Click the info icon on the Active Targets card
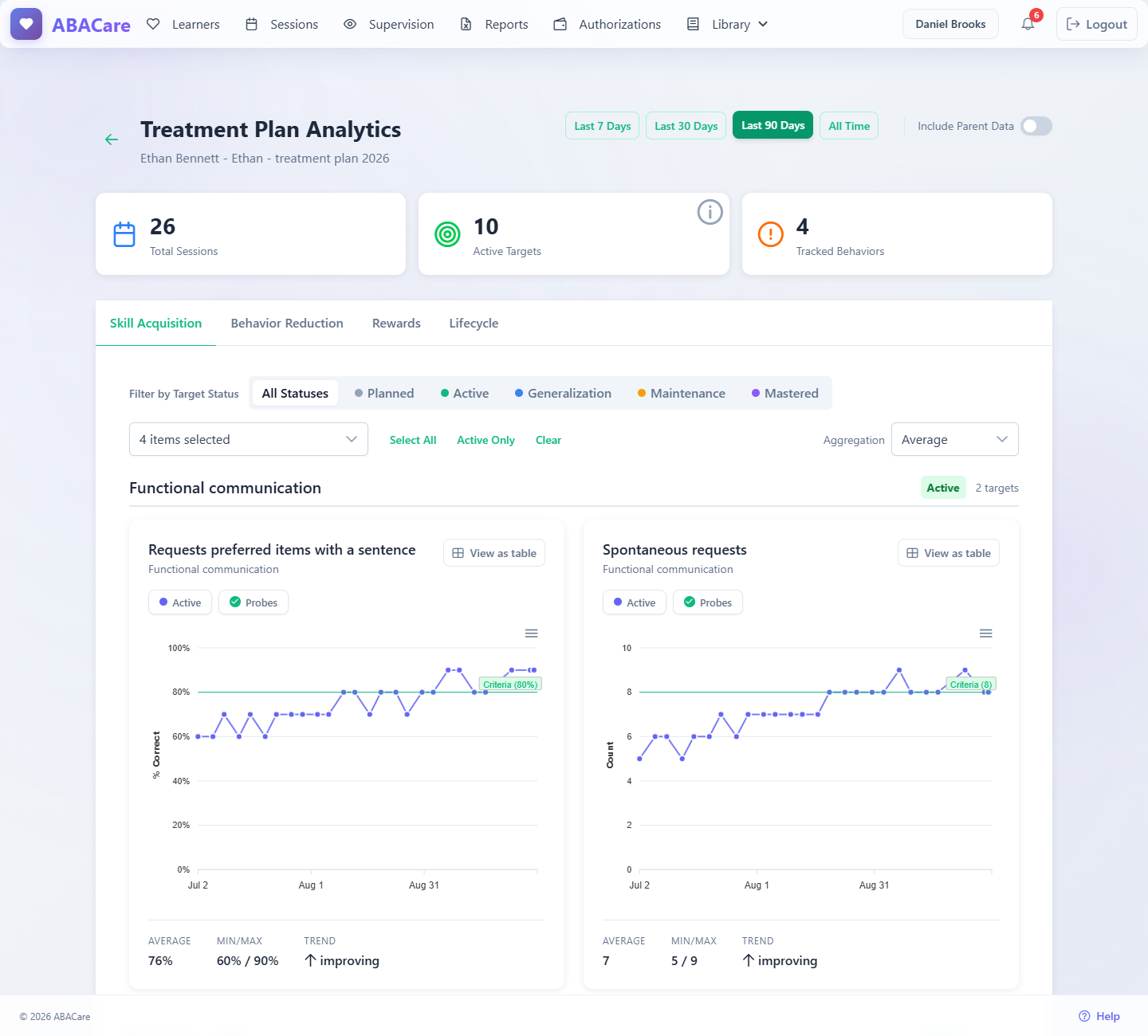The height and width of the screenshot is (1036, 1148). pyautogui.click(x=710, y=212)
